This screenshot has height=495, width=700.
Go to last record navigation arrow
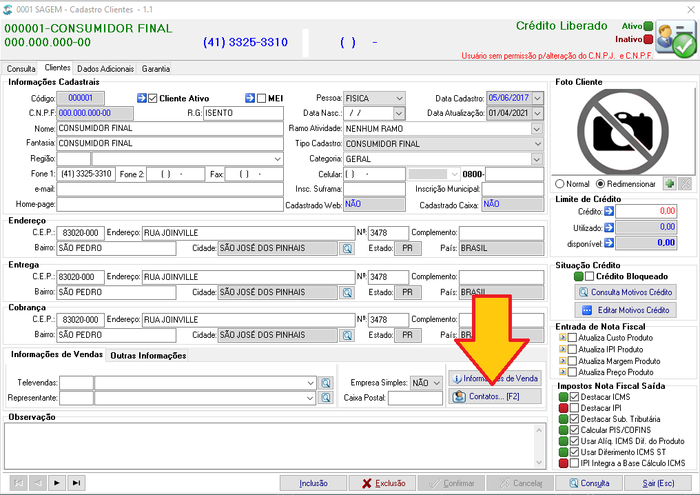(76, 483)
